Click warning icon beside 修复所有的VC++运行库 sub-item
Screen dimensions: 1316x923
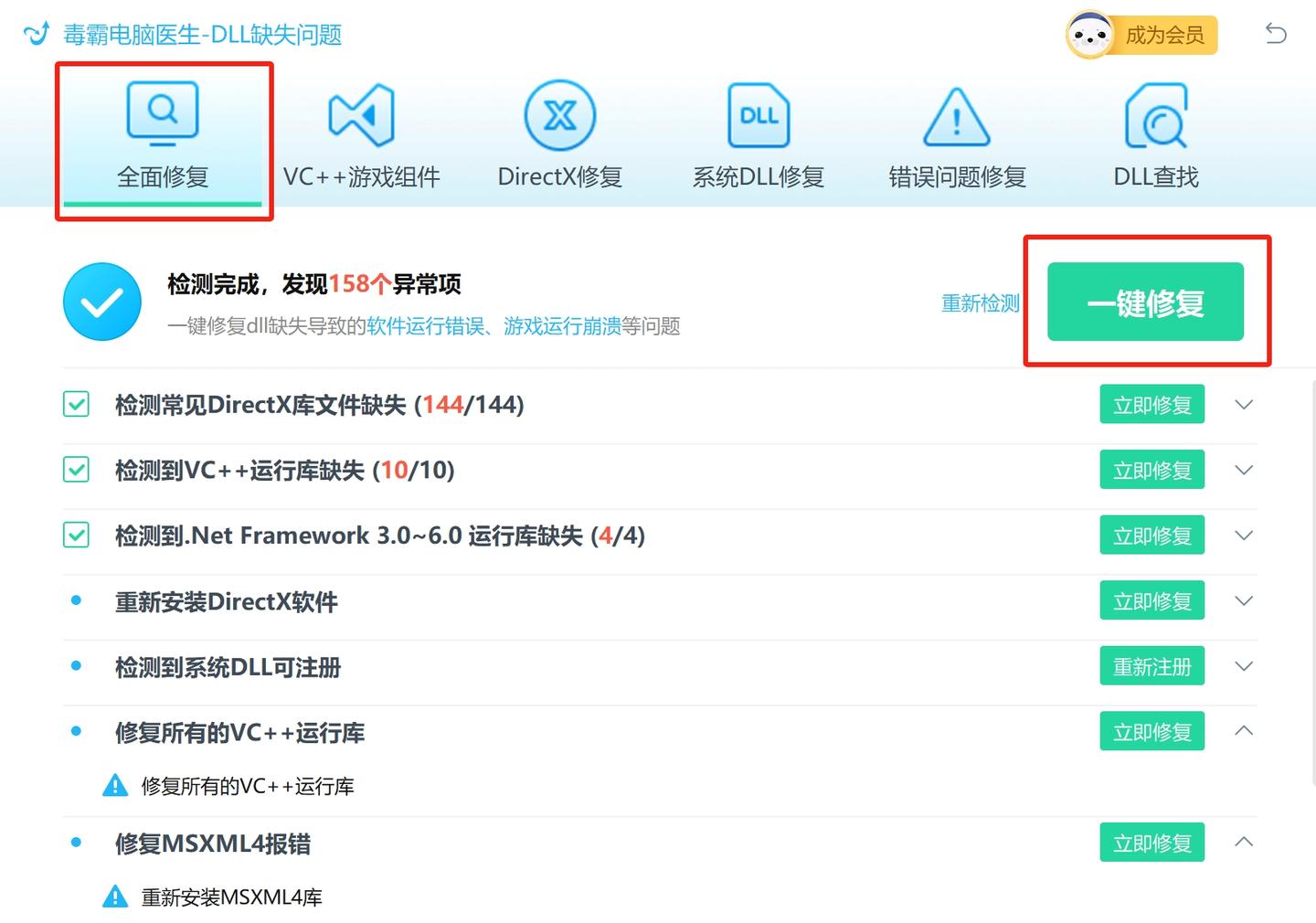[x=115, y=785]
